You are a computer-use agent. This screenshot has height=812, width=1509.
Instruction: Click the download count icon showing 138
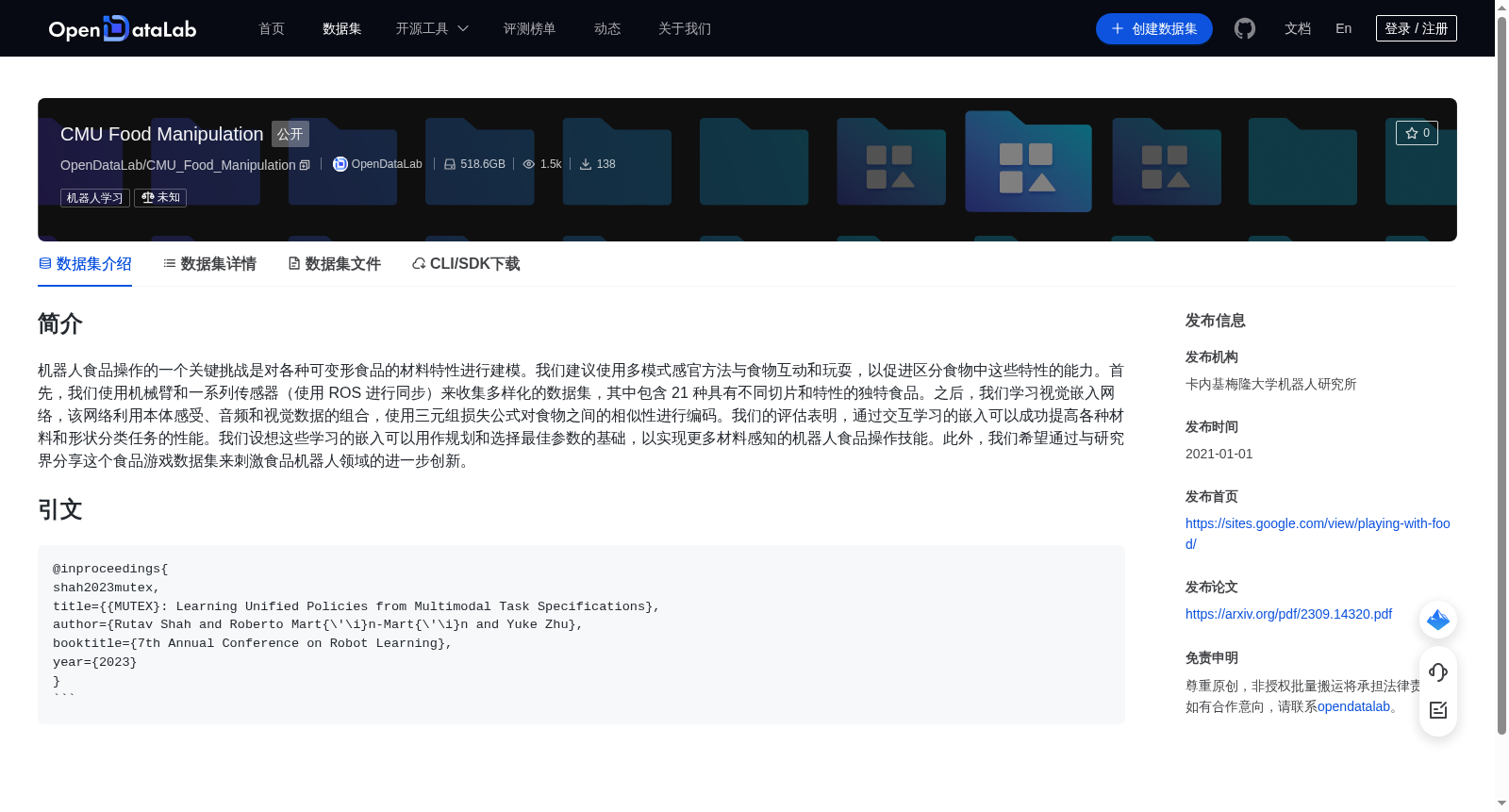586,164
